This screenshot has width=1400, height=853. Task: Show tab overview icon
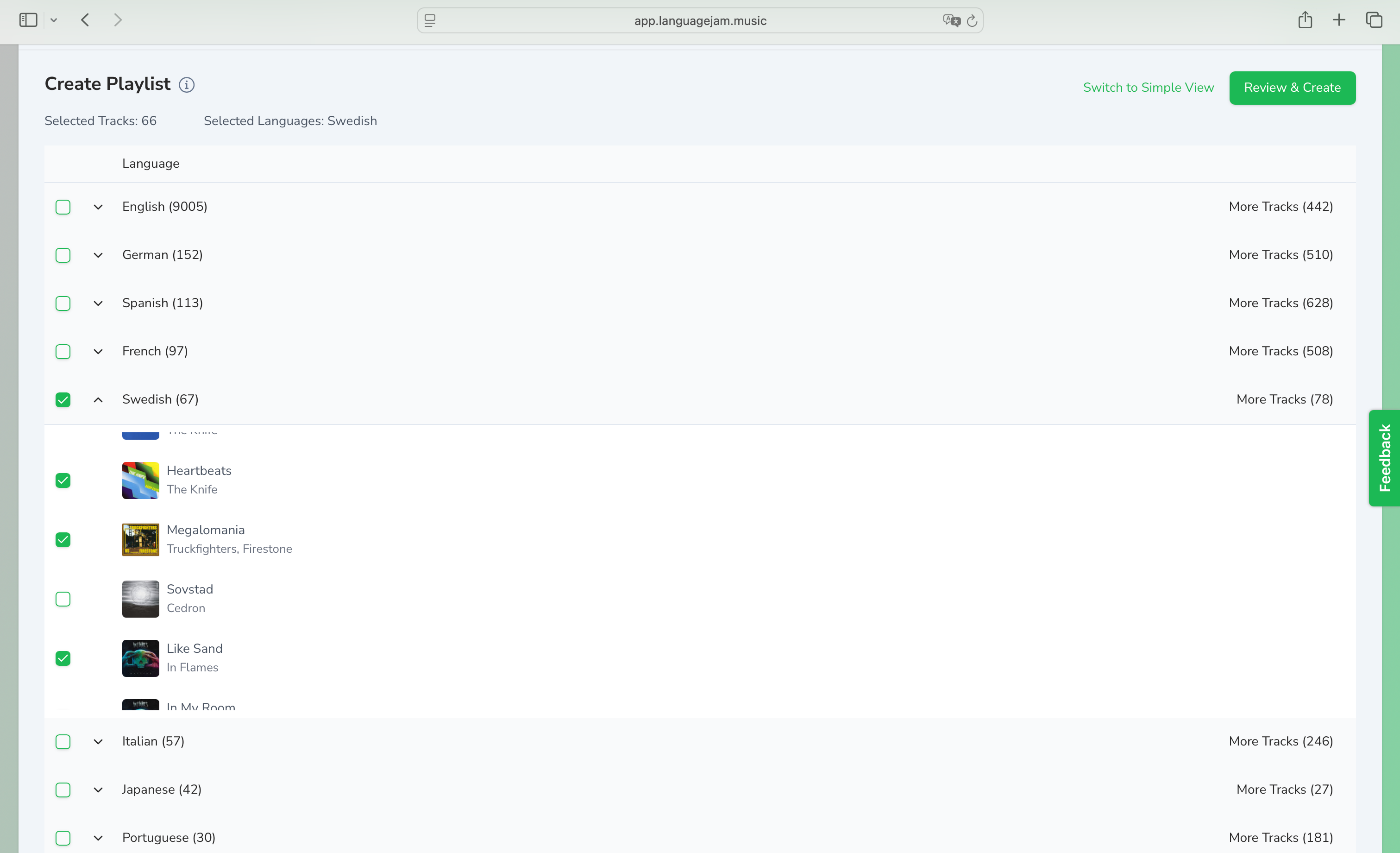1374,20
